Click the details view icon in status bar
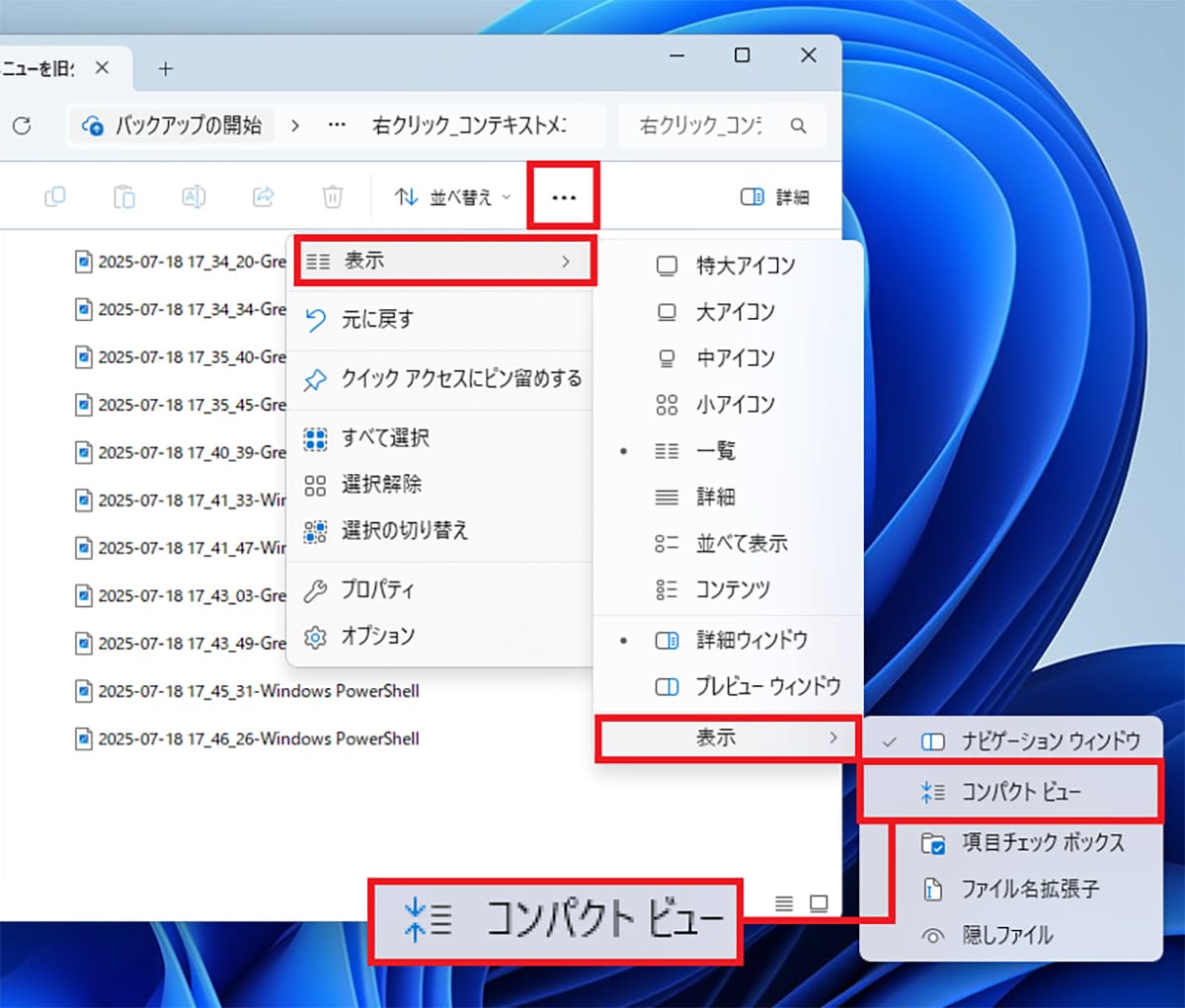The height and width of the screenshot is (1008, 1185). tap(784, 903)
